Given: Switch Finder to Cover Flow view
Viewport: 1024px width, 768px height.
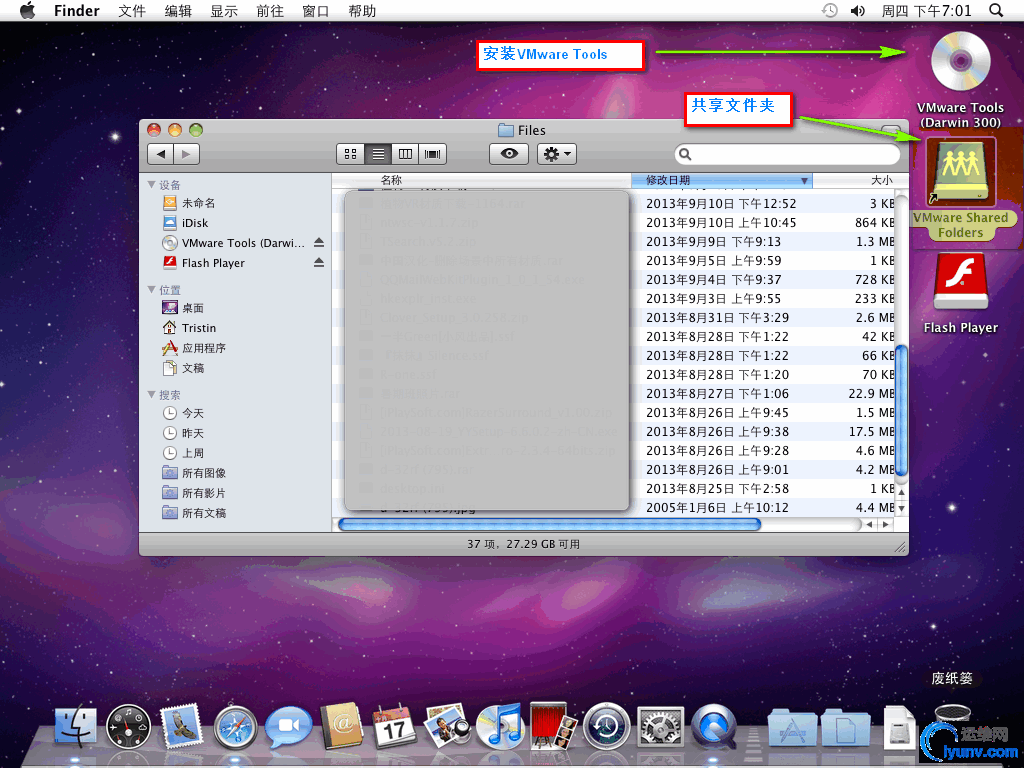Looking at the screenshot, I should pos(432,154).
